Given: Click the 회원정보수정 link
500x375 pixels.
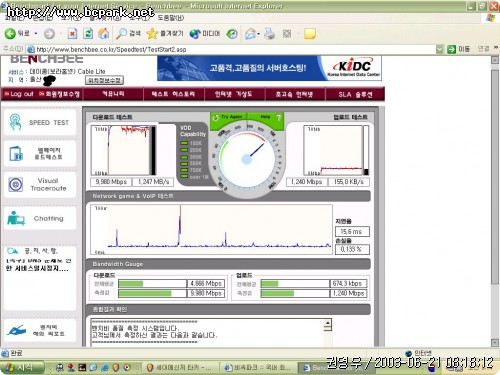Looking at the screenshot, I should [60, 94].
